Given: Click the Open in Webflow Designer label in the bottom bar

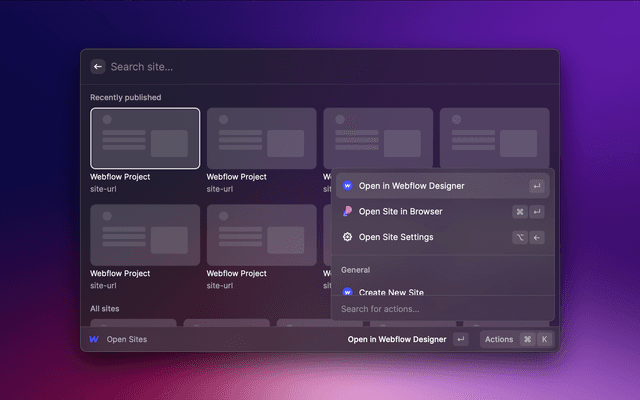Looking at the screenshot, I should click(x=398, y=339).
